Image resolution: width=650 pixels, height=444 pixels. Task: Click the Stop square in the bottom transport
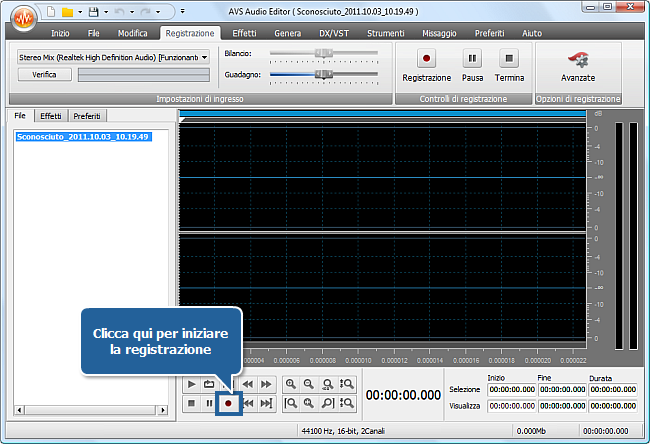click(191, 403)
